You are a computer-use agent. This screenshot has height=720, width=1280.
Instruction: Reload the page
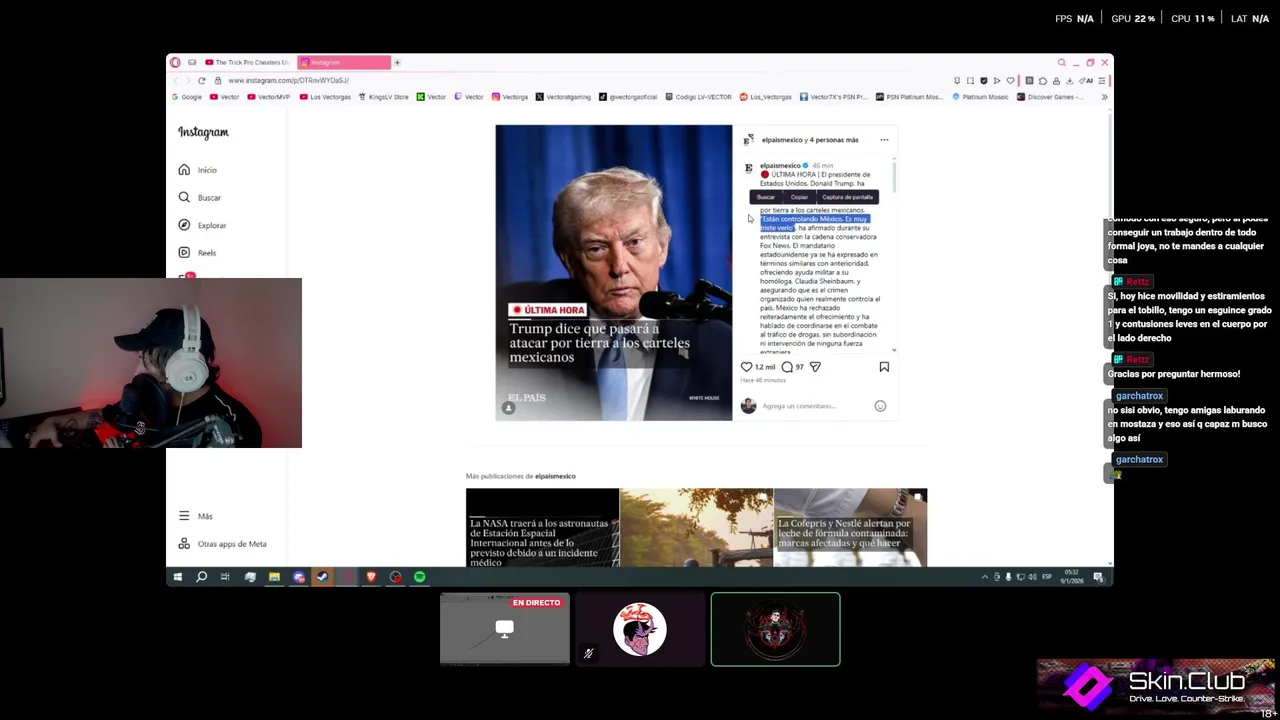click(202, 80)
